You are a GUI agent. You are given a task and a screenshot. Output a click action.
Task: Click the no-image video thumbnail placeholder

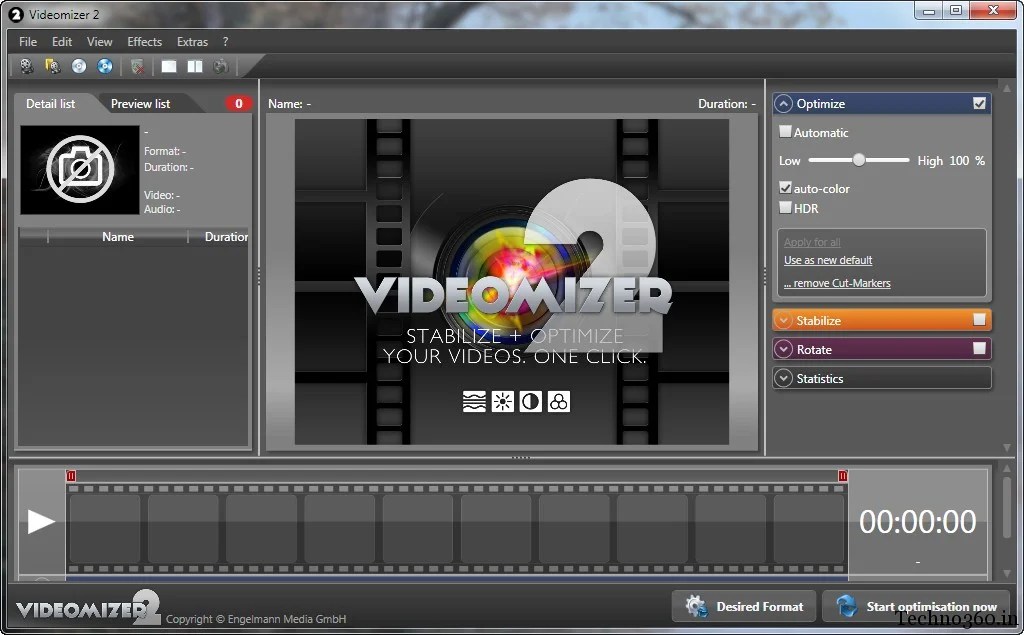[x=80, y=170]
